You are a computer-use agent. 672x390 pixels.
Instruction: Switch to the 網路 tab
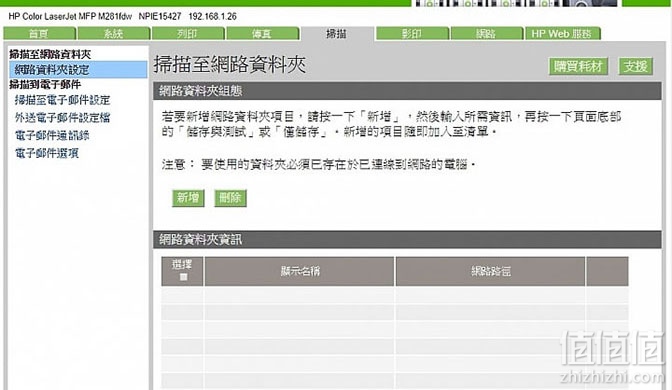487,33
